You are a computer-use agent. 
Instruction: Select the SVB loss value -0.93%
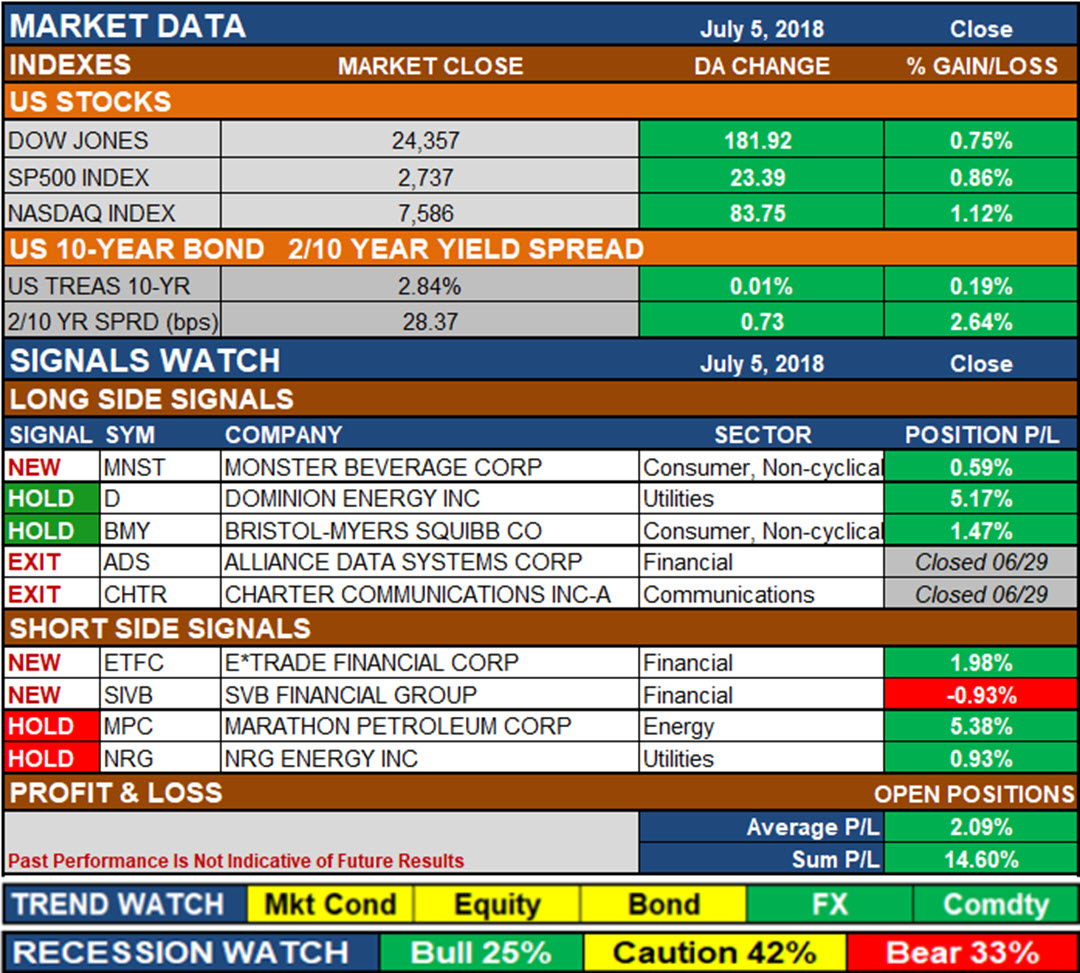(982, 695)
